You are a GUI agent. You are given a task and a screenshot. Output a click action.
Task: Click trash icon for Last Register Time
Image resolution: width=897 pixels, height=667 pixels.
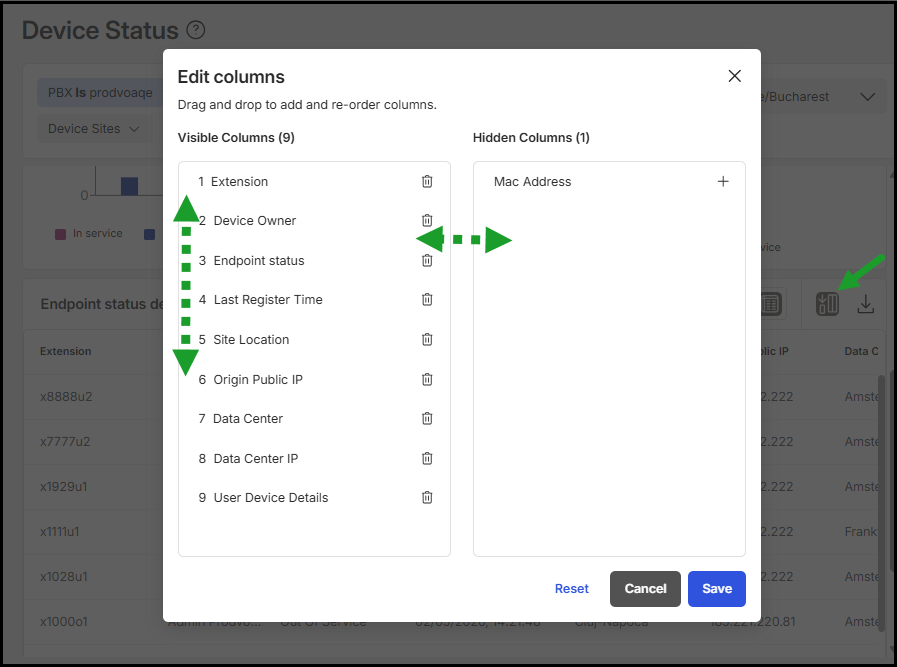coord(427,300)
